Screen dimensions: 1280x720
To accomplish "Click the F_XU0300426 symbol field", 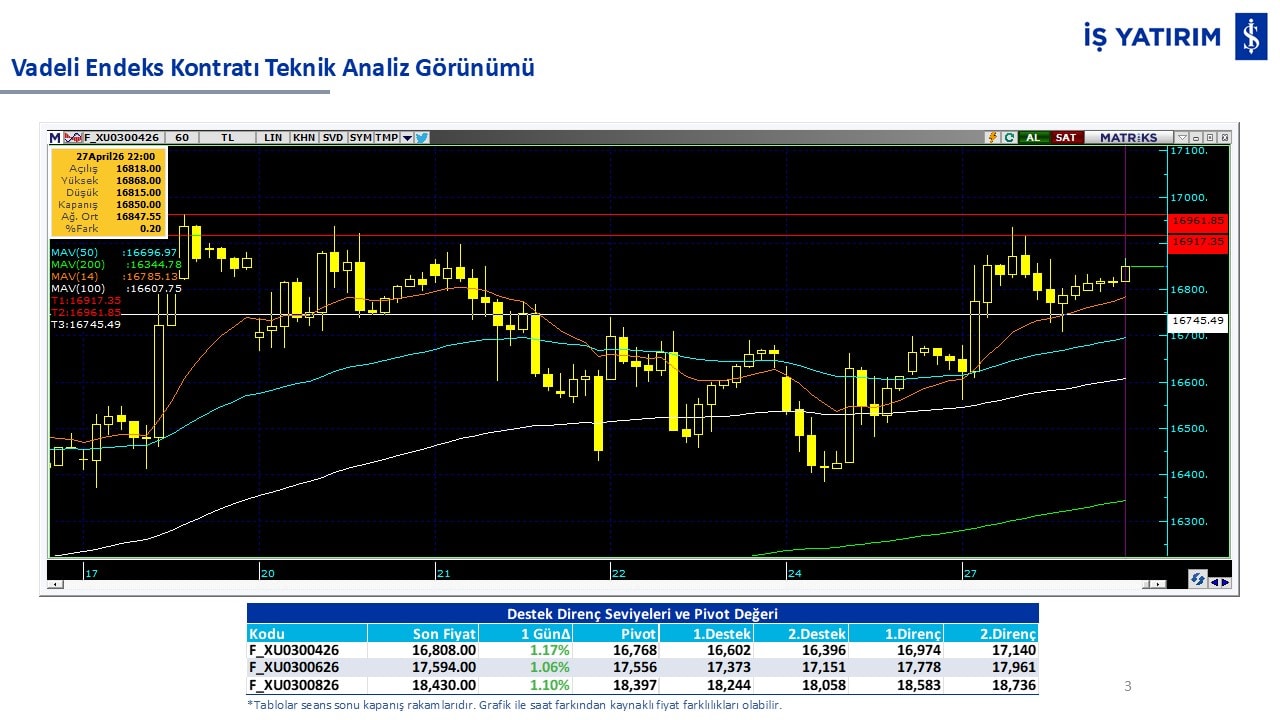I will [121, 138].
